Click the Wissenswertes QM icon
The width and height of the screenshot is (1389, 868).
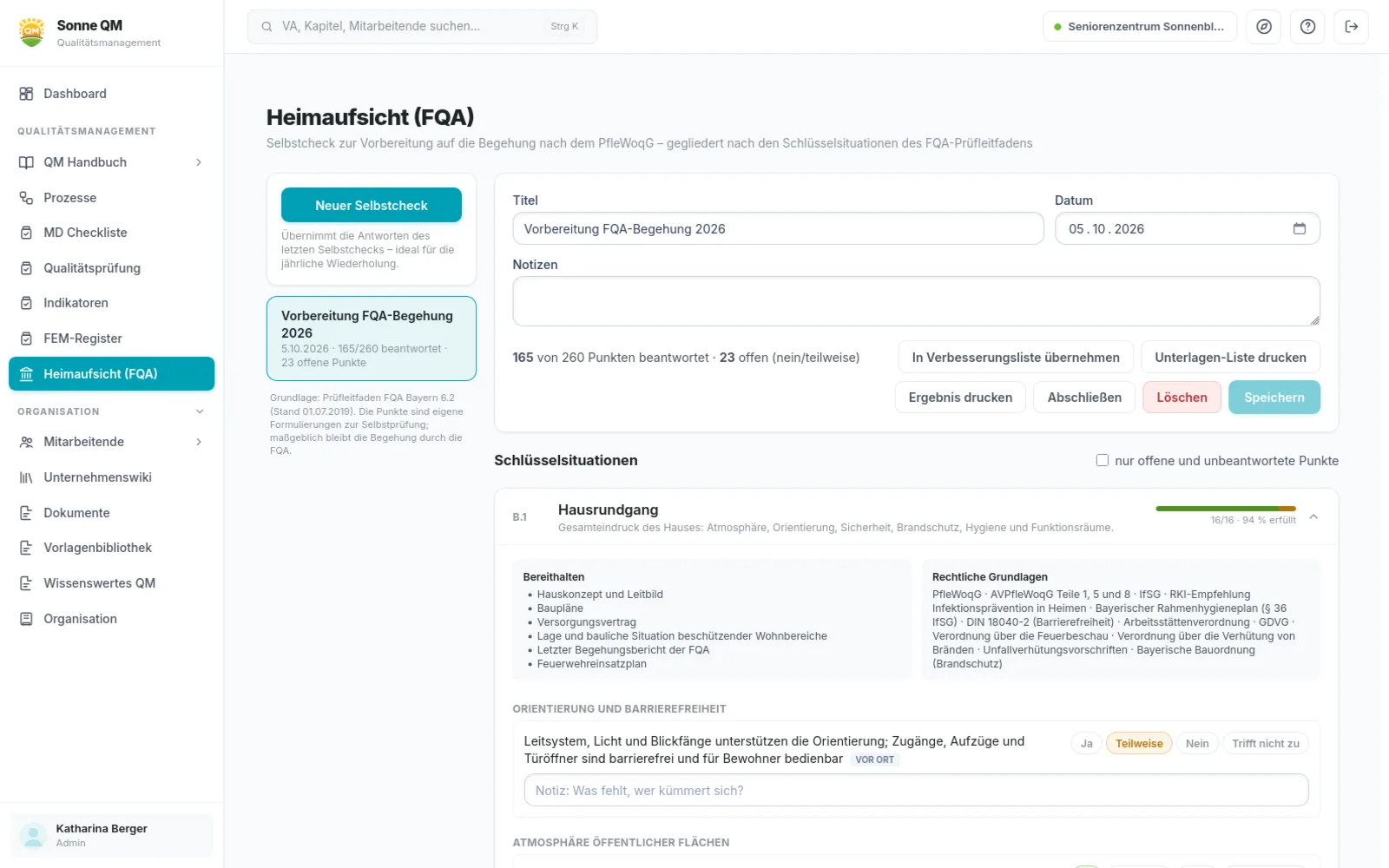click(x=26, y=583)
